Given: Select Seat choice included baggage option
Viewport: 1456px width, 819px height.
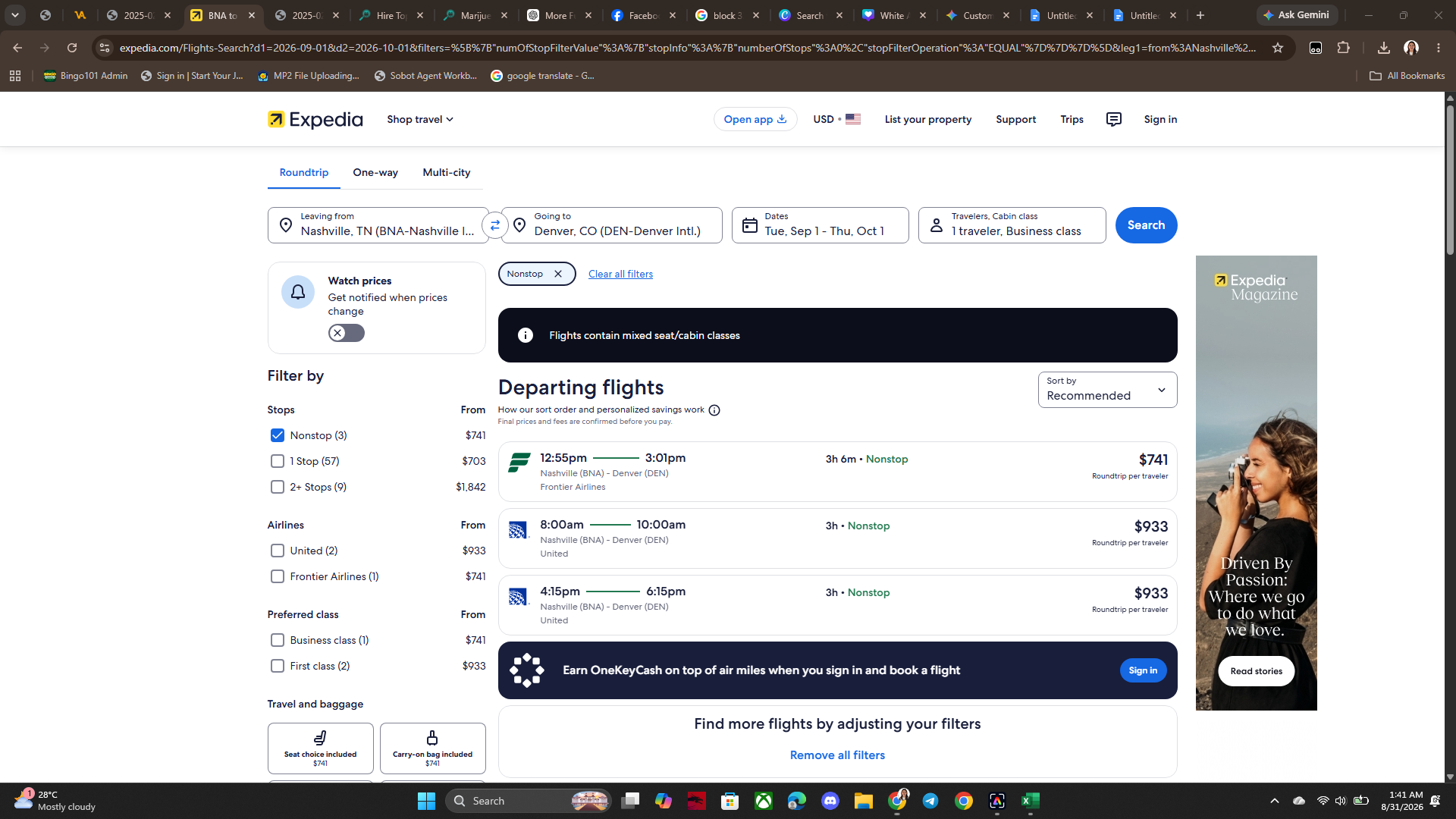Looking at the screenshot, I should tap(320, 748).
